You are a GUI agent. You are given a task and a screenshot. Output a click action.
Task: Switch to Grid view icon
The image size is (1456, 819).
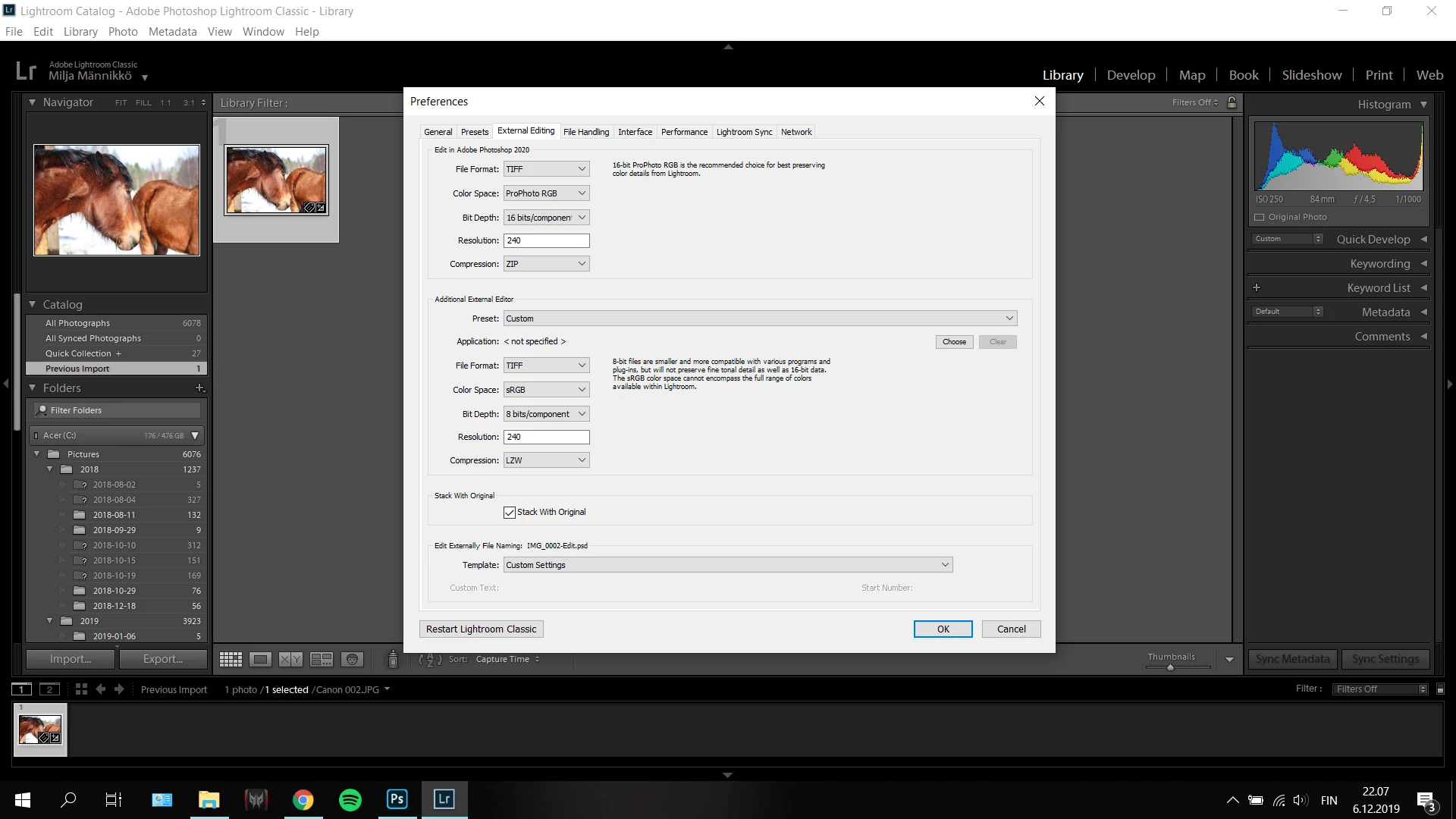pos(231,659)
